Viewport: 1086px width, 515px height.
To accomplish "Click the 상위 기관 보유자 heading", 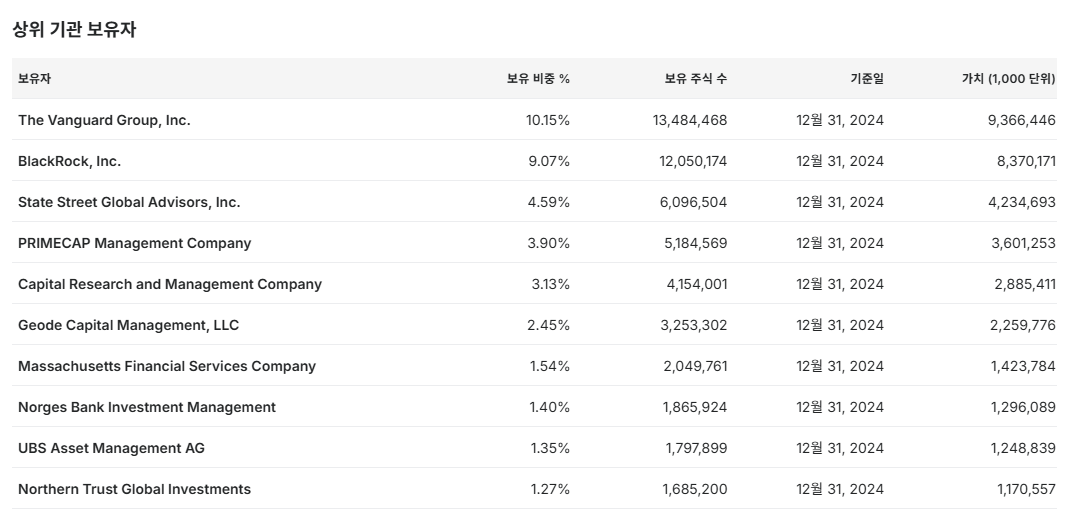I will (74, 30).
